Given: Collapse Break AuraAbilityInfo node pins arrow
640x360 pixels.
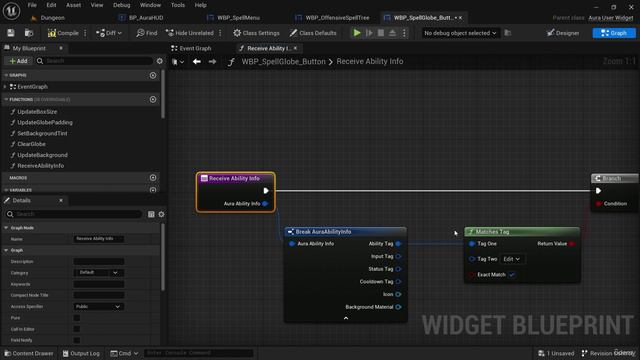Looking at the screenshot, I should point(346,318).
